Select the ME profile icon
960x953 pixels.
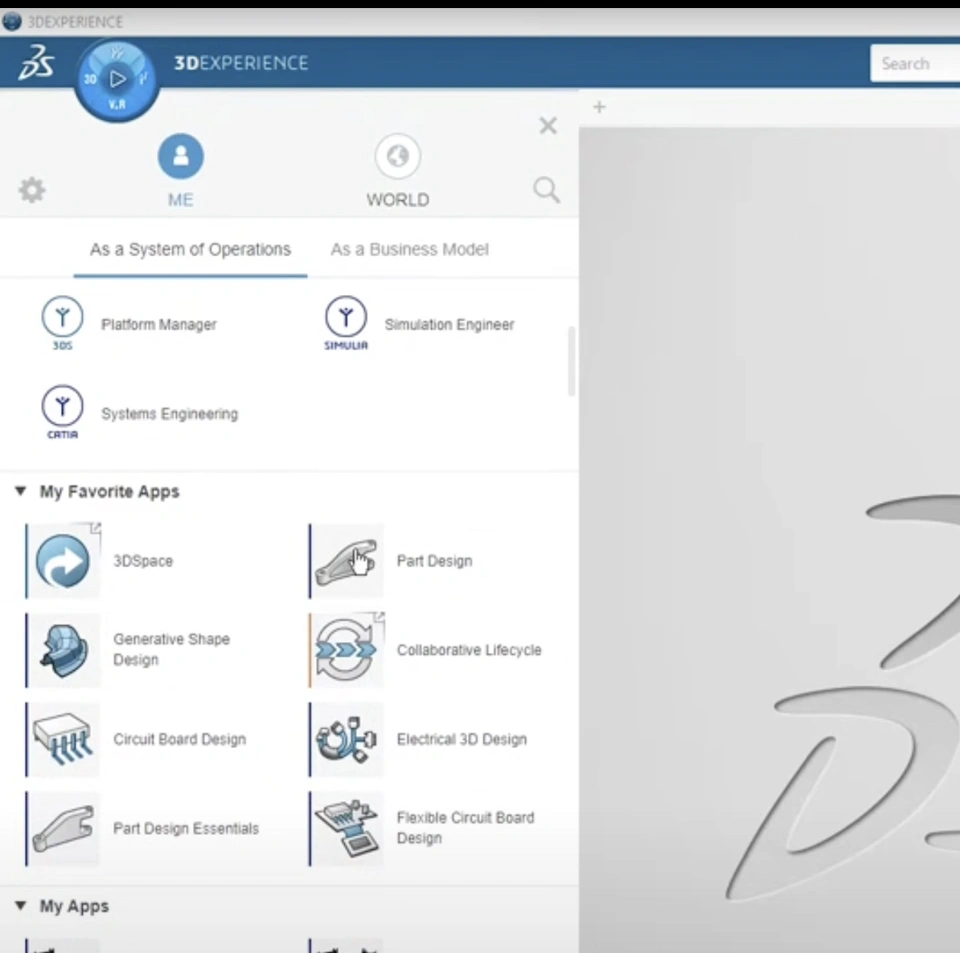click(181, 156)
